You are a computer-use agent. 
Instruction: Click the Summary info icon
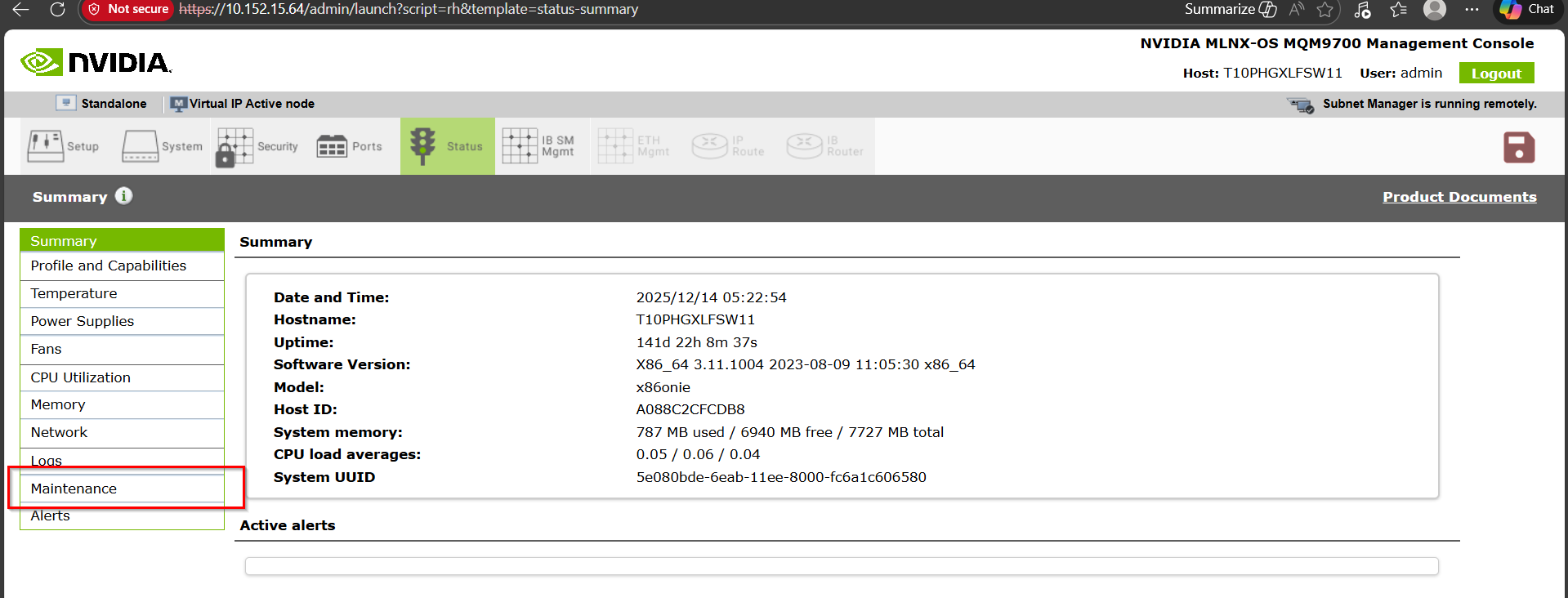[123, 196]
